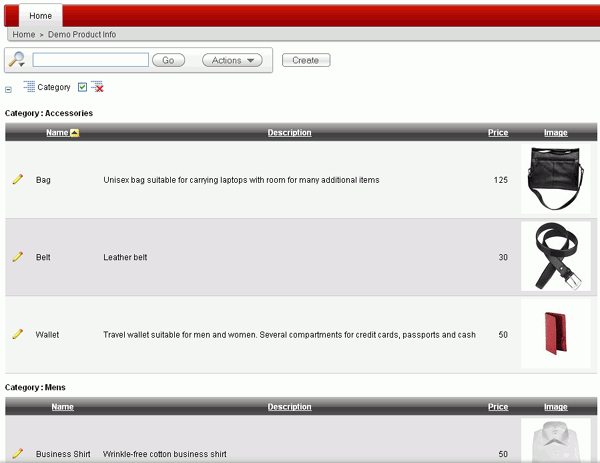Click the Business Shirt name cell
600x463 pixels.
click(x=63, y=454)
